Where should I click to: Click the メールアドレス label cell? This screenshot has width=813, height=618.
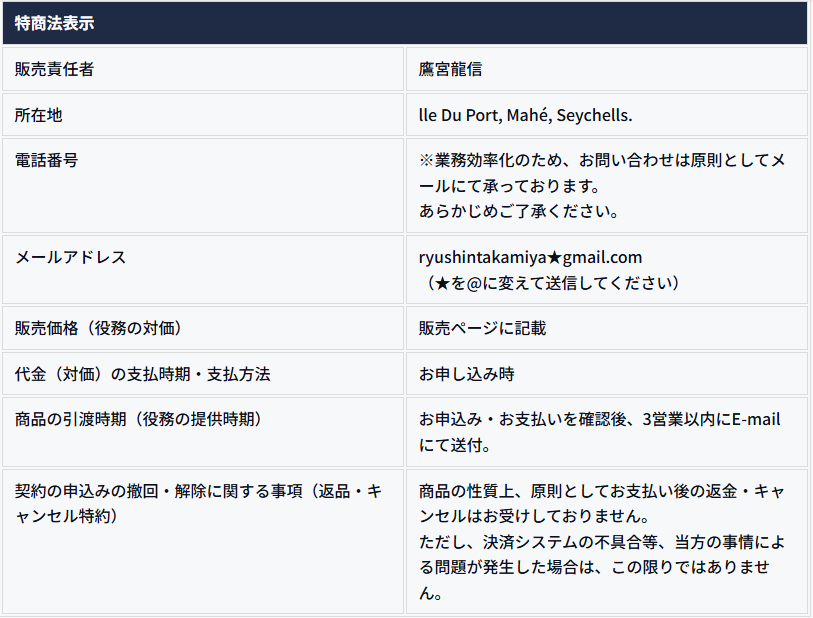pyautogui.click(x=71, y=257)
